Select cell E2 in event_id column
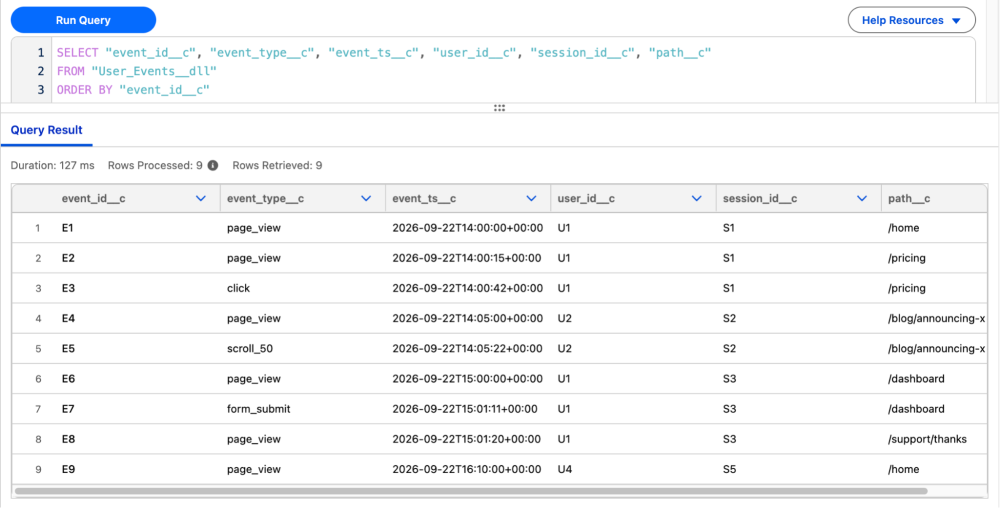The width and height of the screenshot is (1000, 508). point(67,258)
